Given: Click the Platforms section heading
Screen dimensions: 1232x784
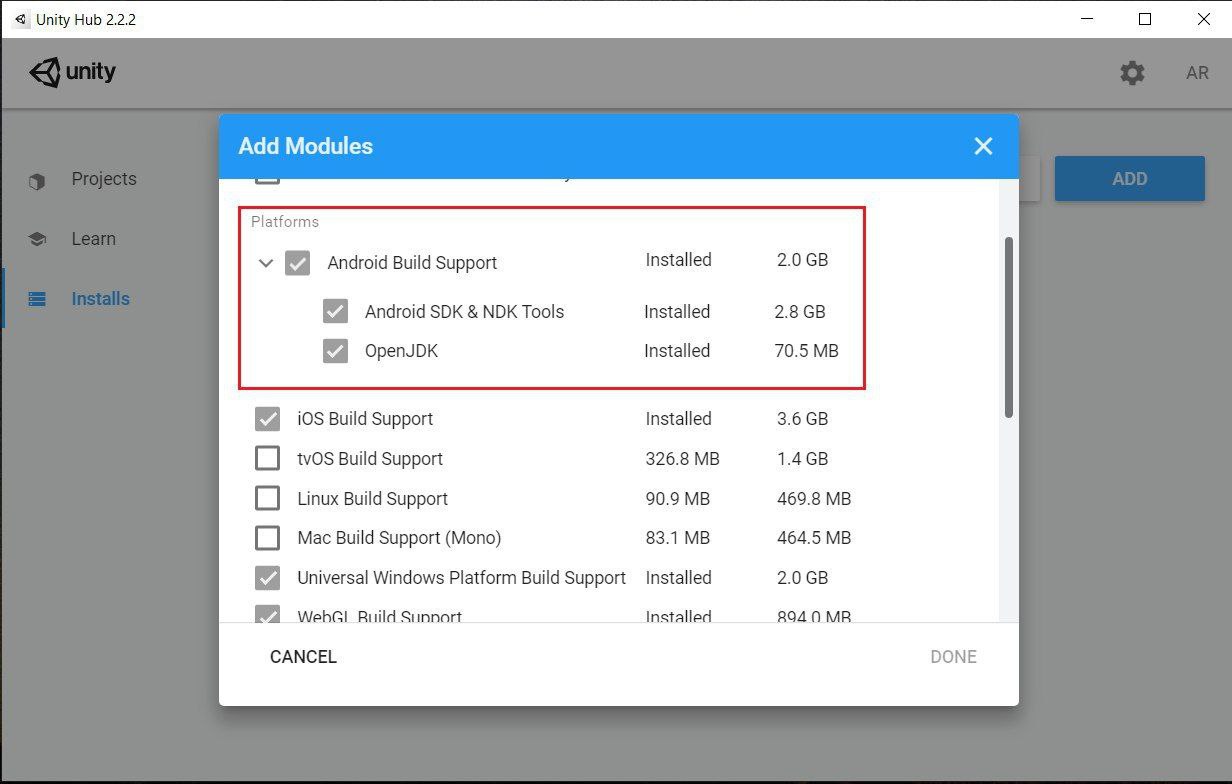Looking at the screenshot, I should tap(285, 222).
